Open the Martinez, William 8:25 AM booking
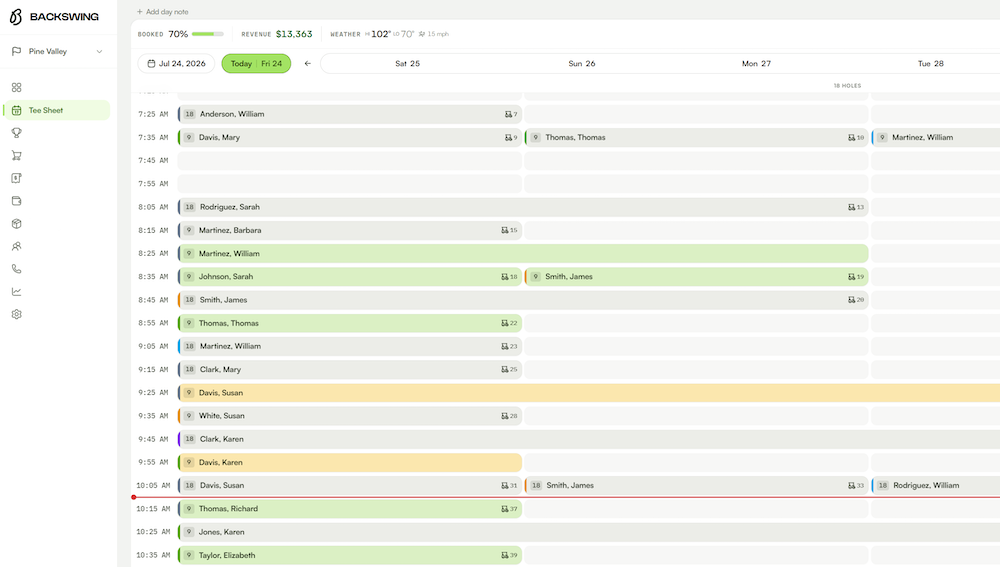The image size is (1000, 567). 523,253
